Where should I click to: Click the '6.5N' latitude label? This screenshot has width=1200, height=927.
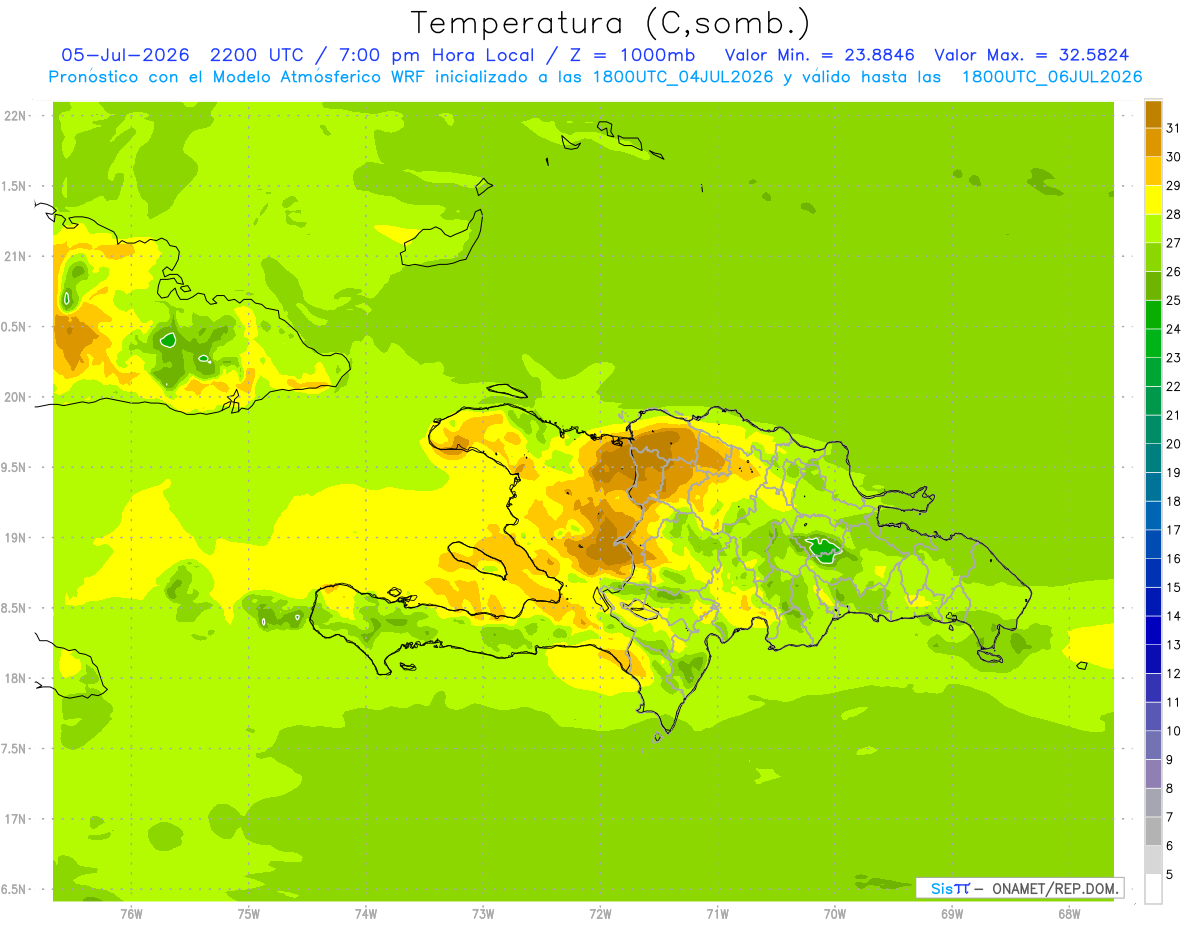[x=15, y=889]
